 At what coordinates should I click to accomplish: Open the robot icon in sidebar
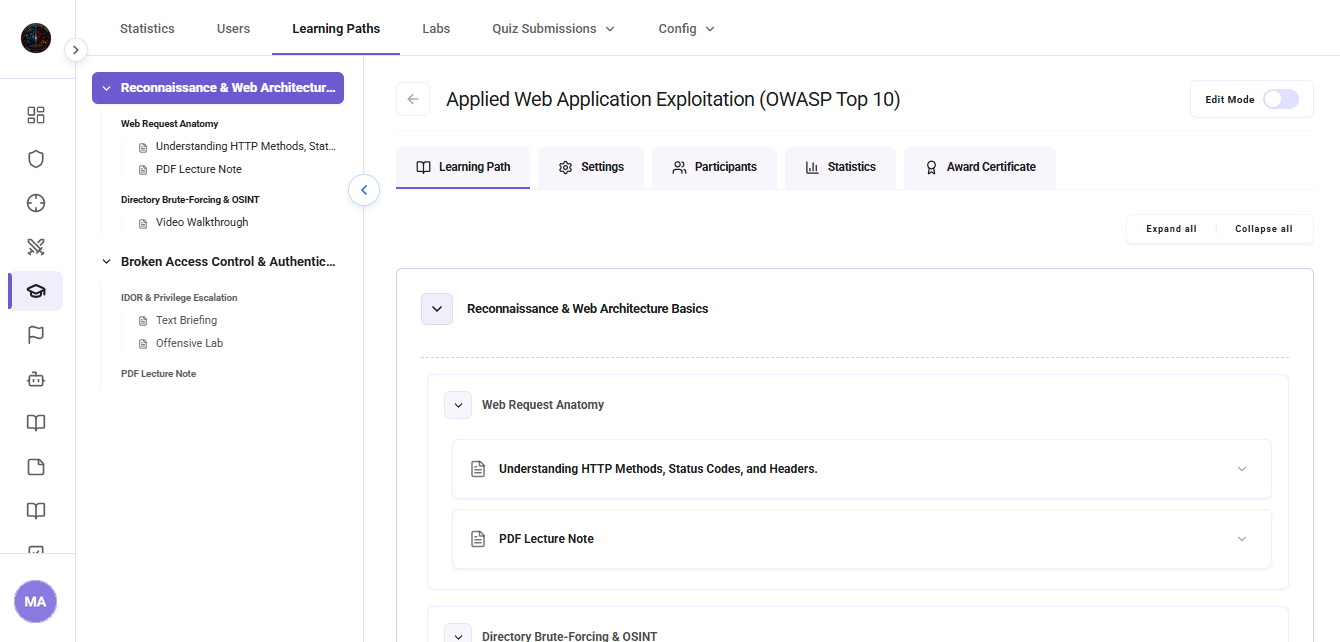coord(36,379)
